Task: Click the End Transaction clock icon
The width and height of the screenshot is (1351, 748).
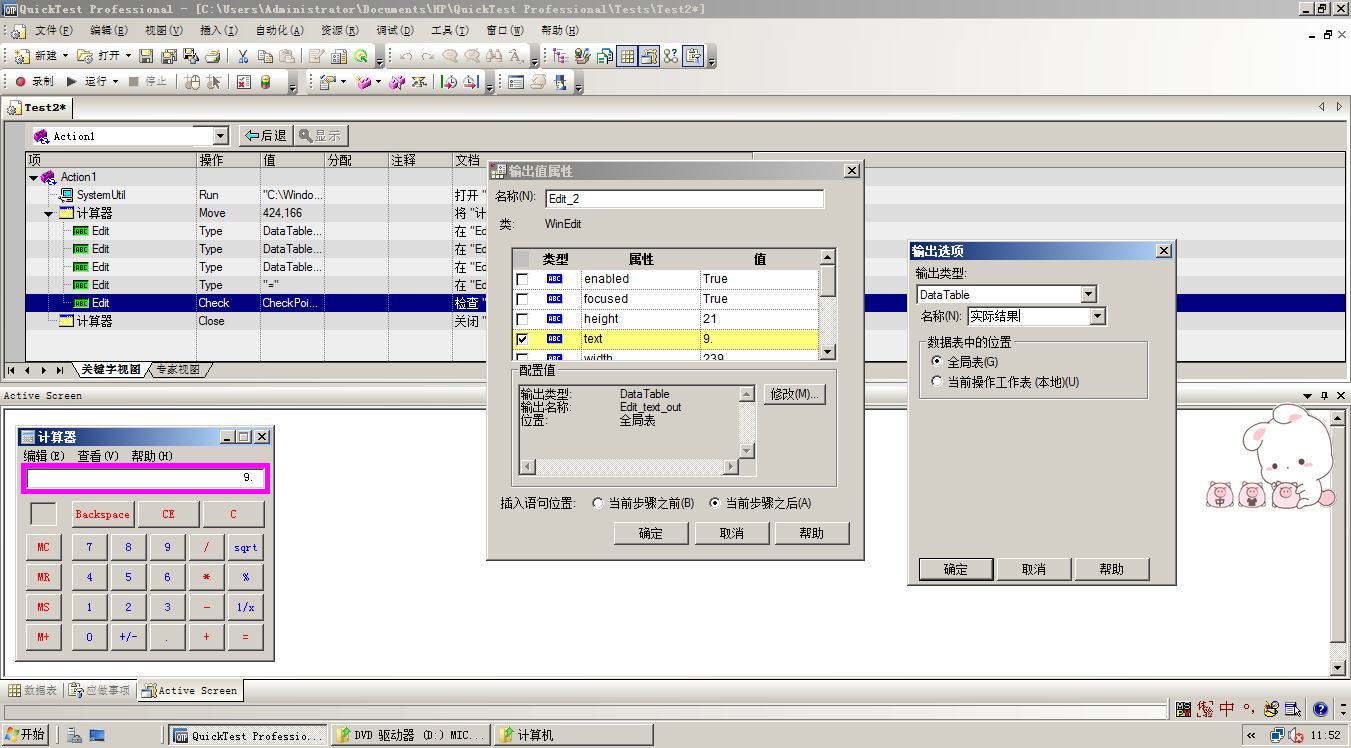Action: tap(471, 82)
